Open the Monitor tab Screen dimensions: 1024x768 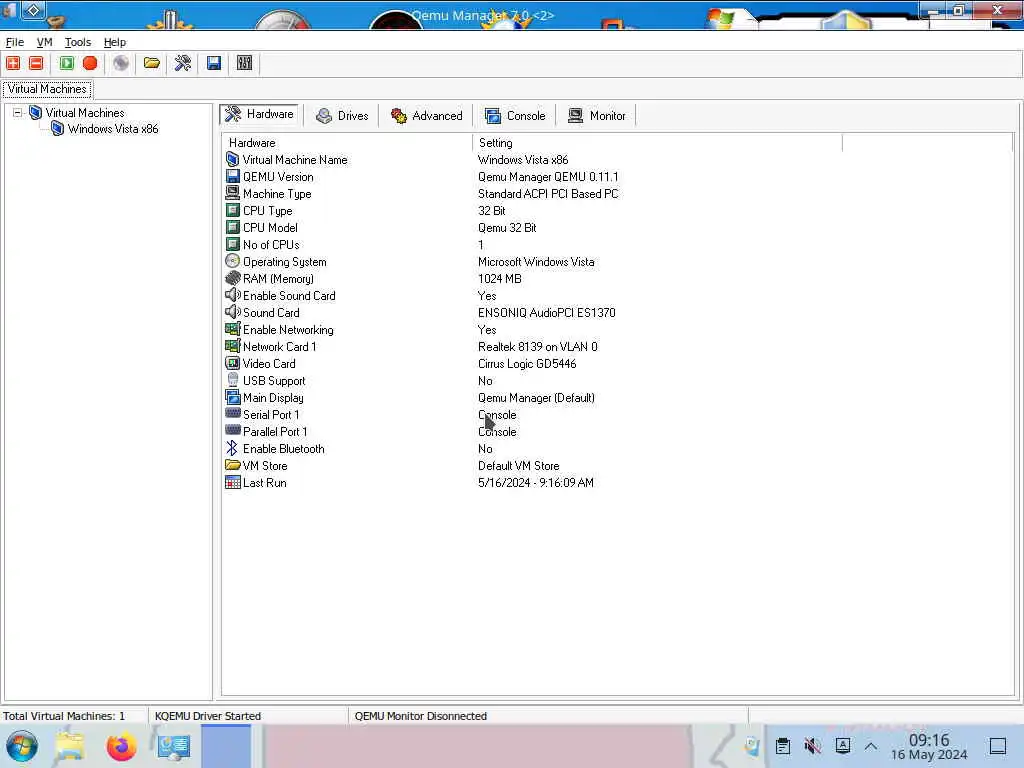coord(597,116)
